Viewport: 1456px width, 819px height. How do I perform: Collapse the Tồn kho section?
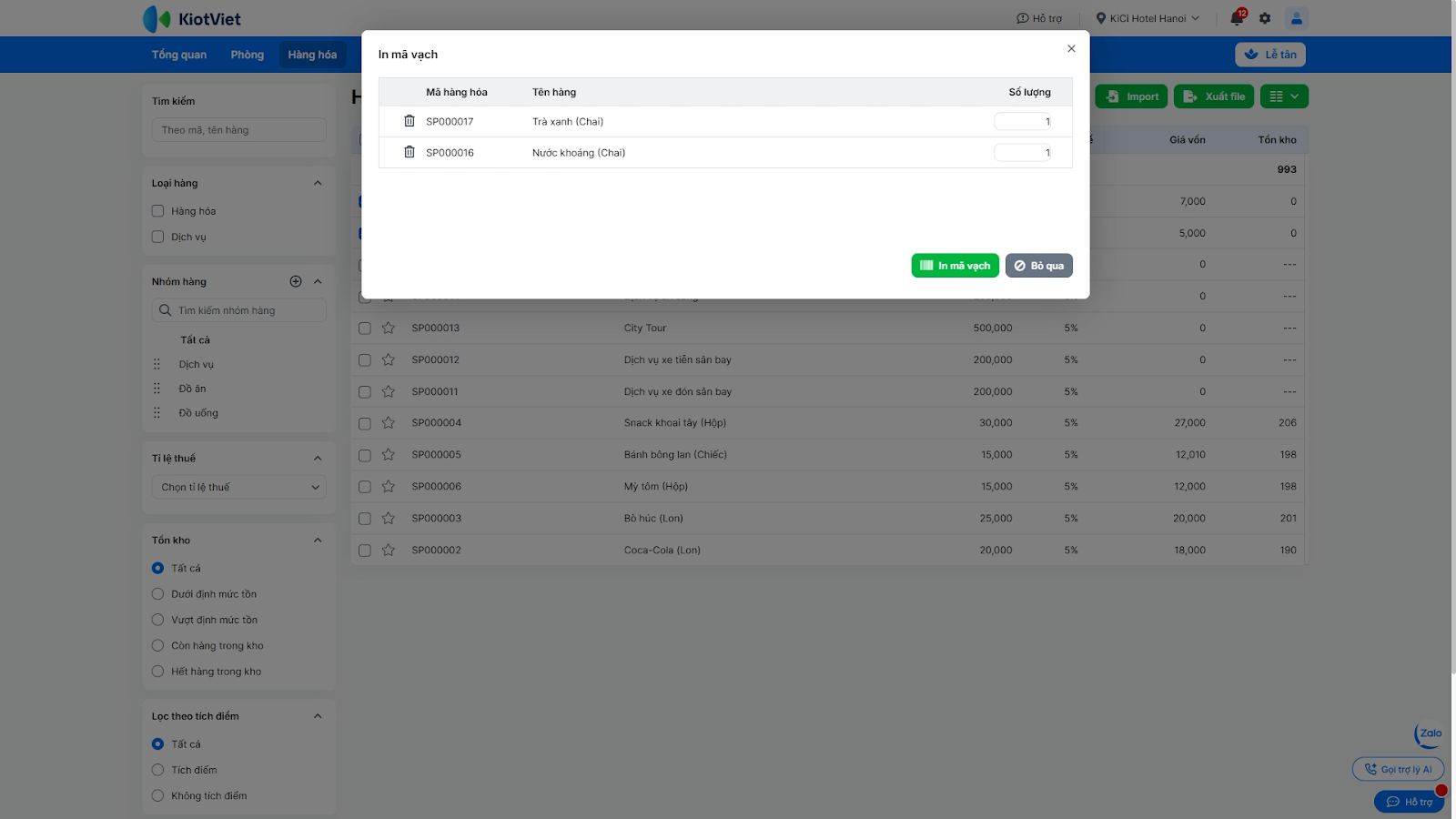(x=318, y=540)
